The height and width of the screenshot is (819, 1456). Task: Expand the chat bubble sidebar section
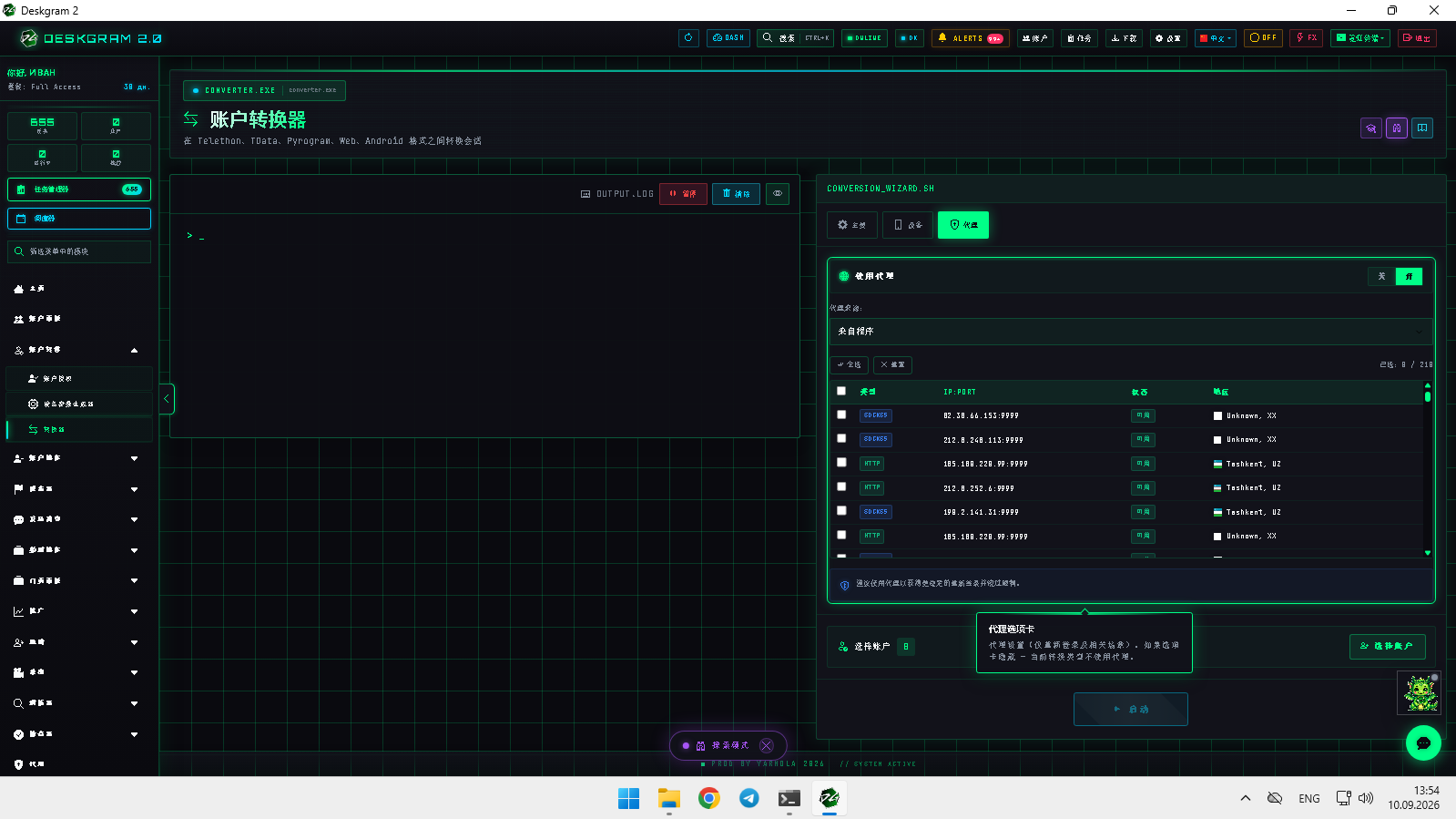(78, 519)
